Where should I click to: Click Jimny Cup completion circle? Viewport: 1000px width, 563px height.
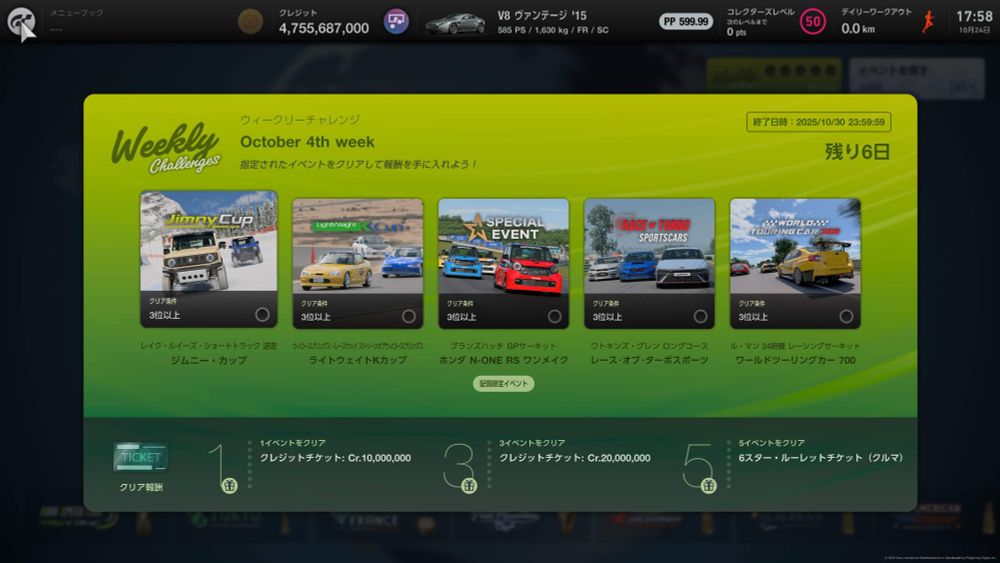[x=262, y=314]
